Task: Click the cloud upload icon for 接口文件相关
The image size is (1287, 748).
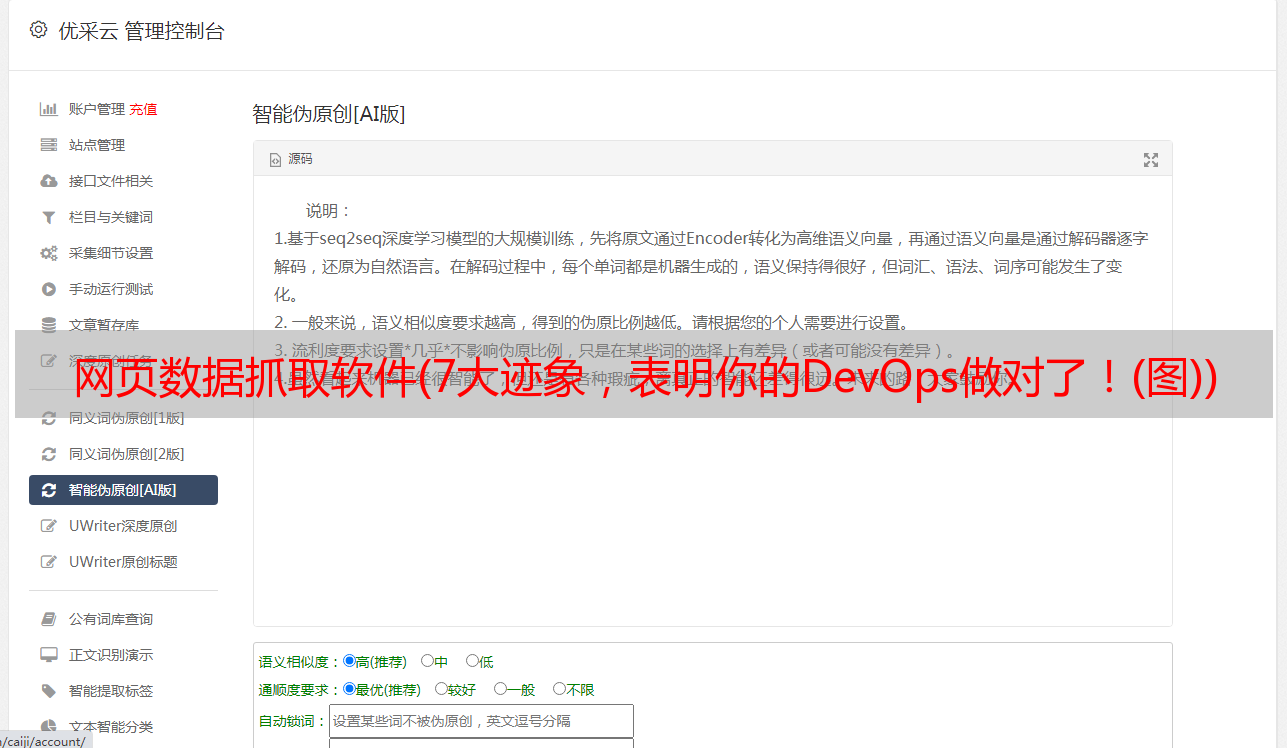Action: click(48, 181)
